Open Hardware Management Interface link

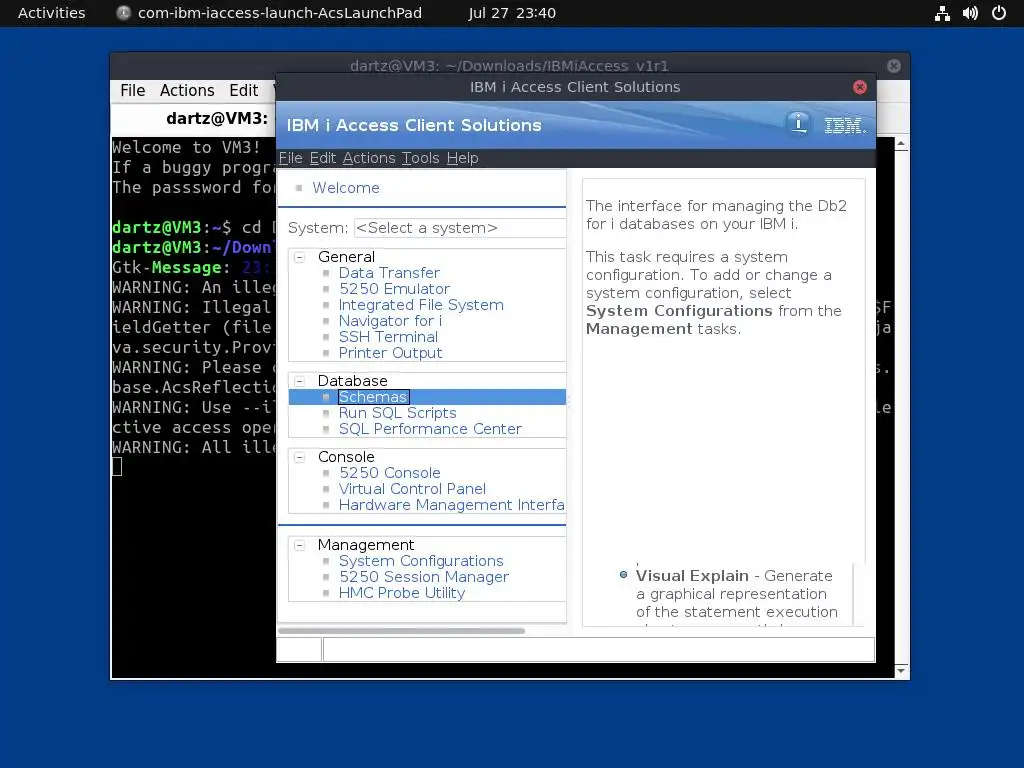click(x=451, y=505)
